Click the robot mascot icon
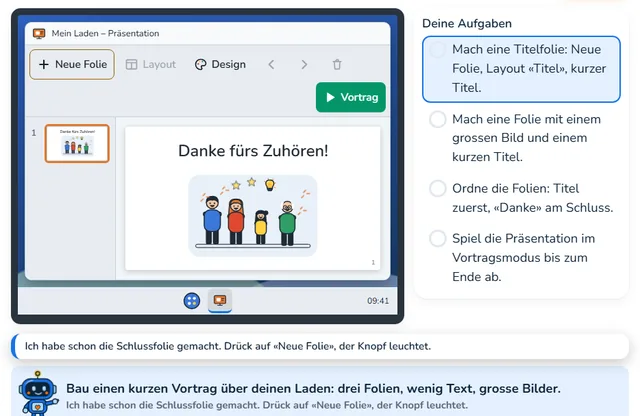 pyautogui.click(x=38, y=394)
